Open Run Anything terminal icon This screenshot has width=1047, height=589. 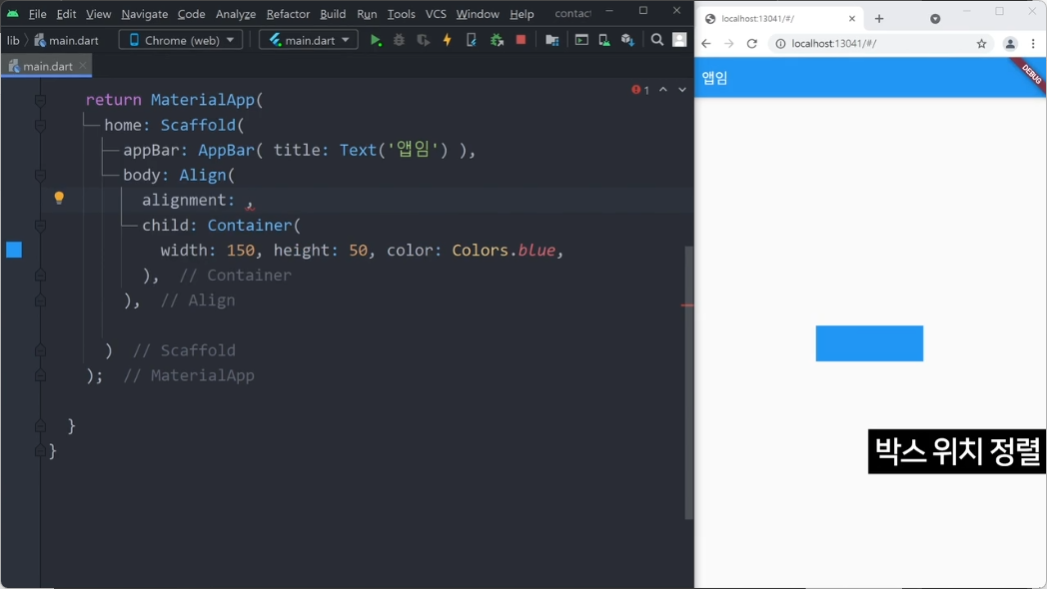[x=582, y=40]
